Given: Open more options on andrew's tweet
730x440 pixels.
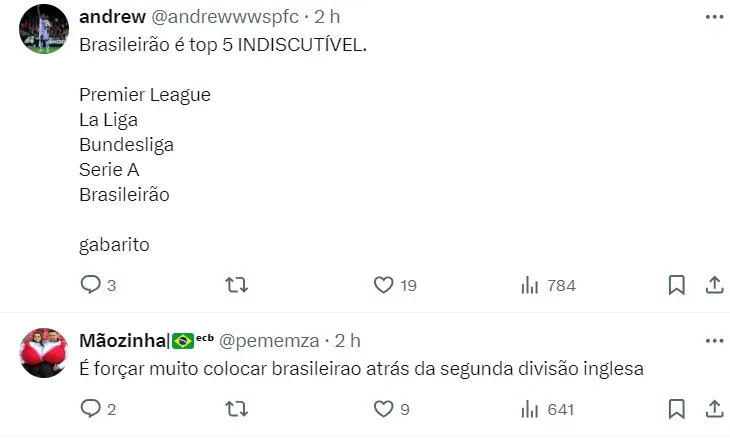Looking at the screenshot, I should click(x=714, y=17).
